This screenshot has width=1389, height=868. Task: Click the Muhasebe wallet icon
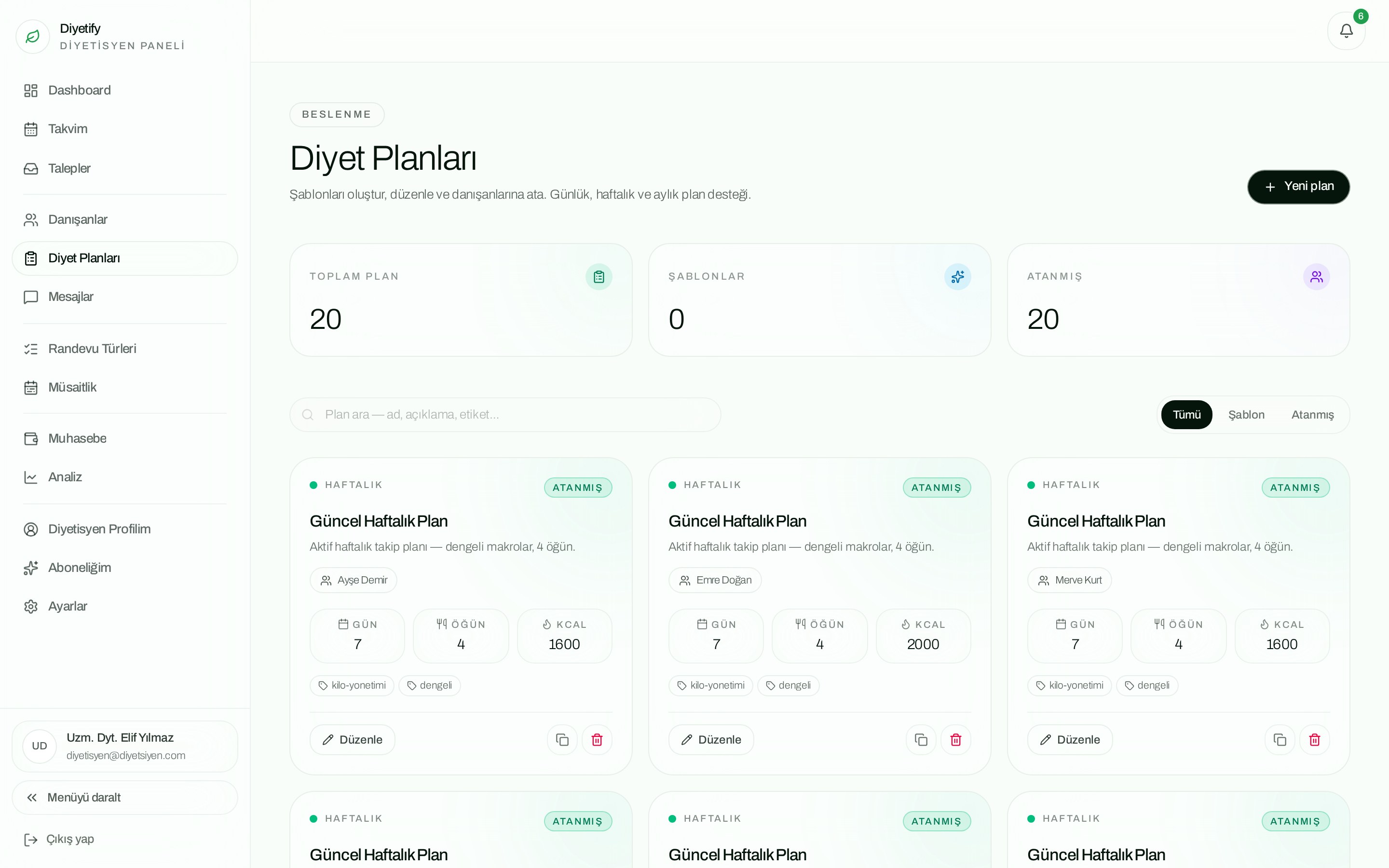click(31, 439)
